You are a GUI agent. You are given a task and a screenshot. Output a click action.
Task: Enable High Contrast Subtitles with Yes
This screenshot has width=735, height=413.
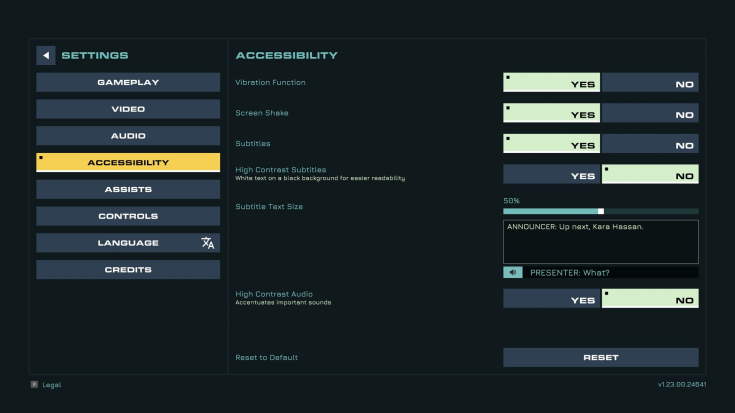[x=552, y=174]
